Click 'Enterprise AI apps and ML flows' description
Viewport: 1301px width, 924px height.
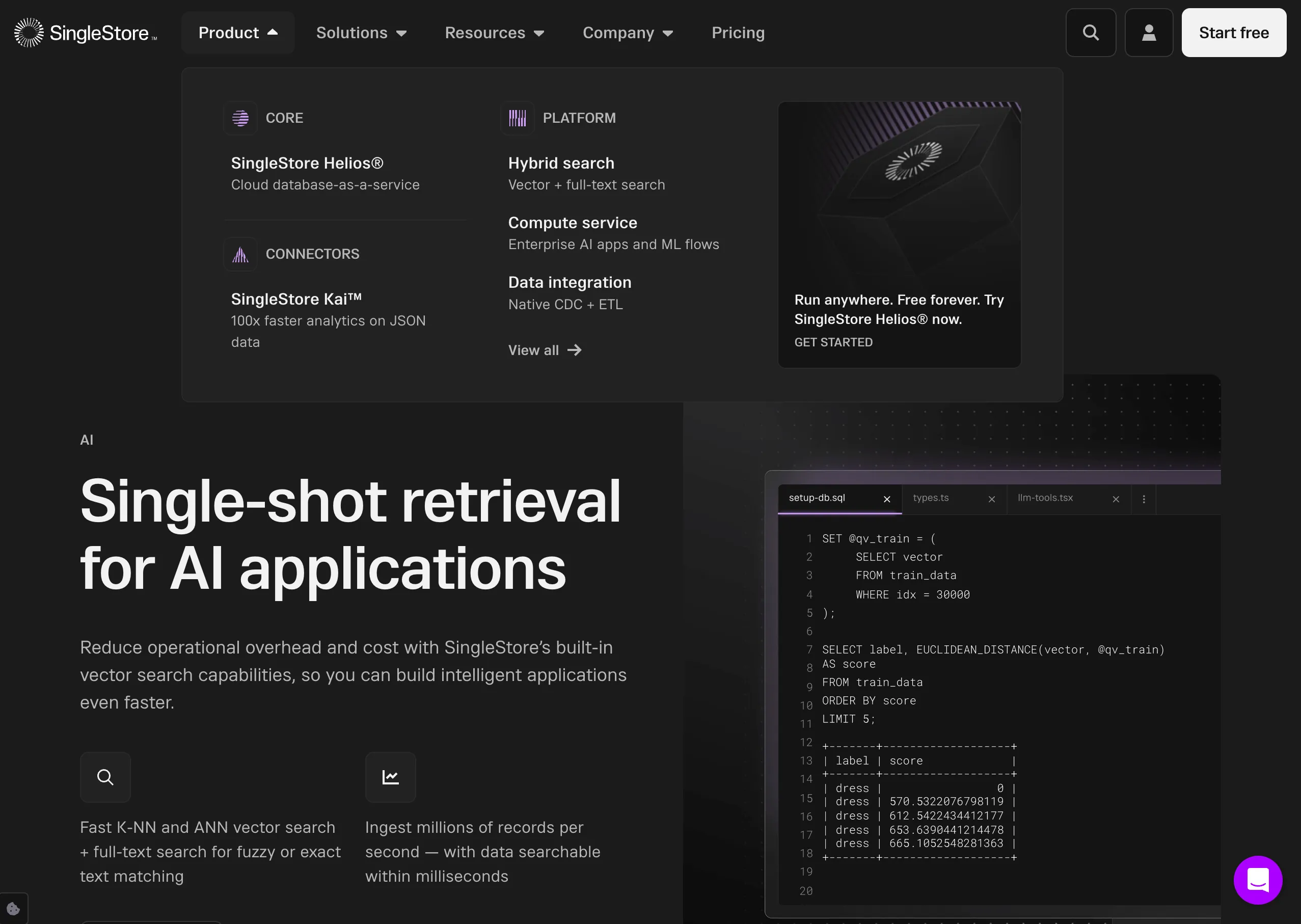click(x=613, y=244)
